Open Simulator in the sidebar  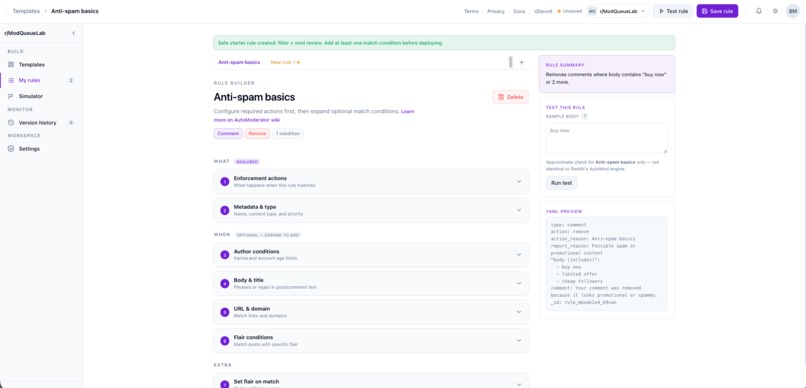(41, 96)
